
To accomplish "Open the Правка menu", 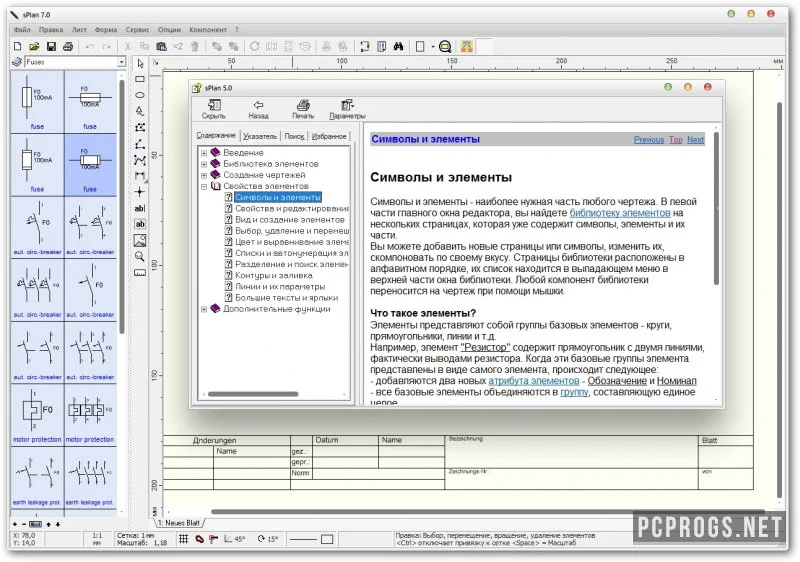I will coord(51,30).
